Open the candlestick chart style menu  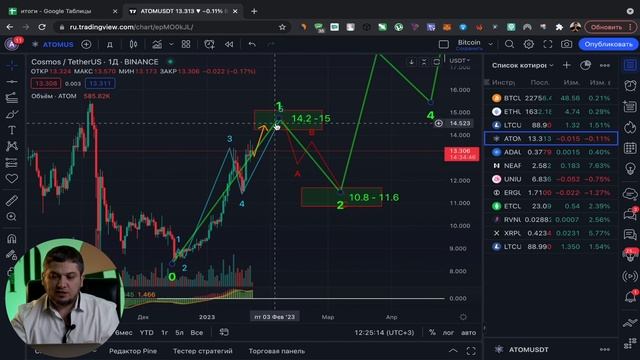click(133, 44)
